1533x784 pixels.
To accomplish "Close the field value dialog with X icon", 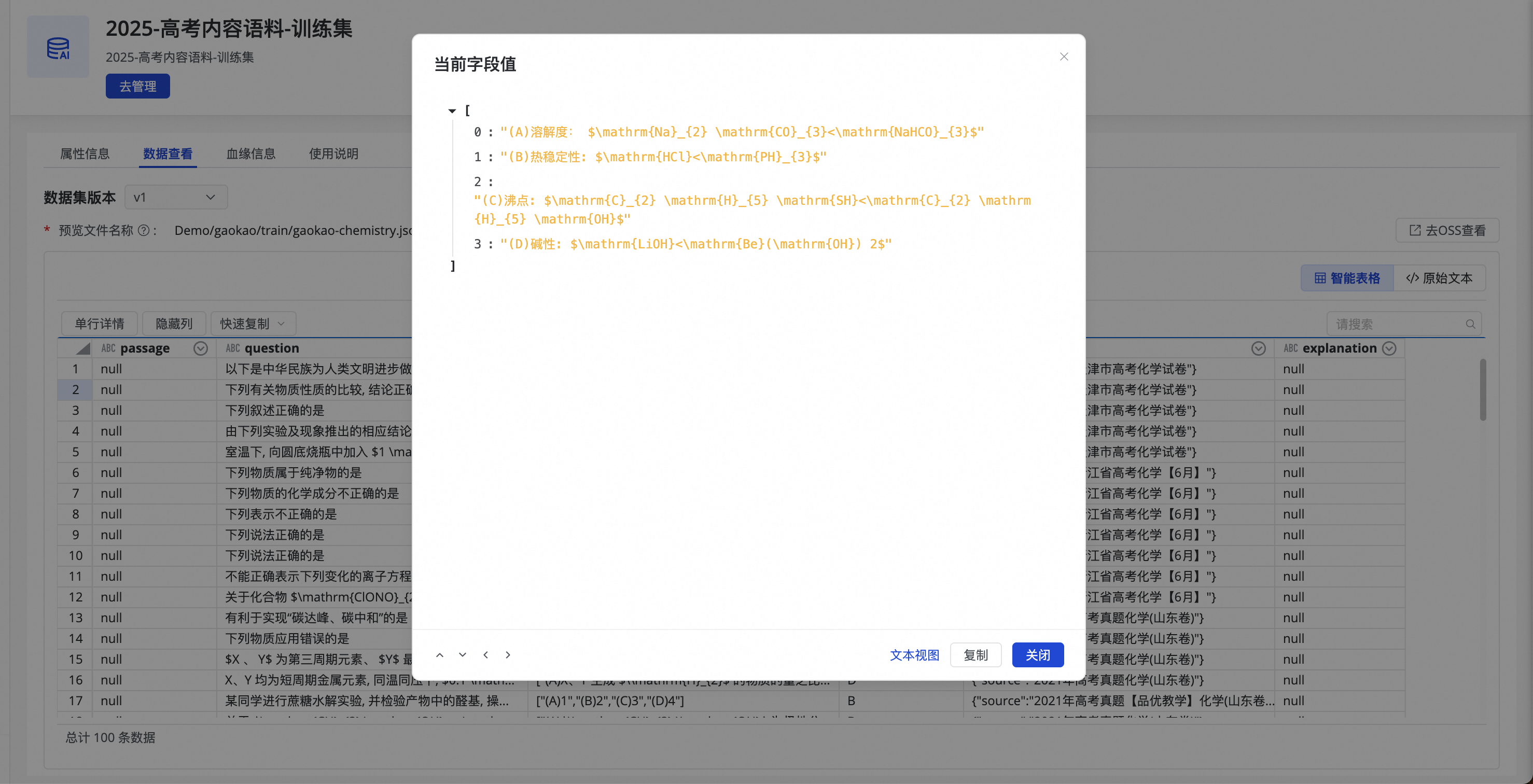I will coord(1064,57).
